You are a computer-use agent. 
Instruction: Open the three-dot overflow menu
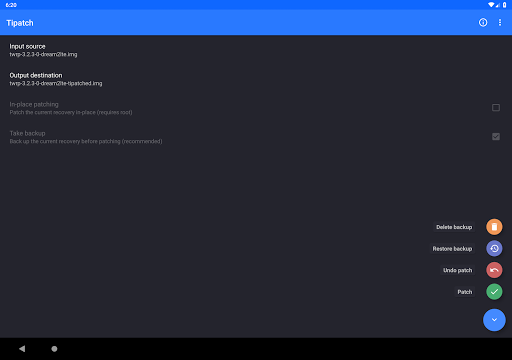pyautogui.click(x=500, y=22)
